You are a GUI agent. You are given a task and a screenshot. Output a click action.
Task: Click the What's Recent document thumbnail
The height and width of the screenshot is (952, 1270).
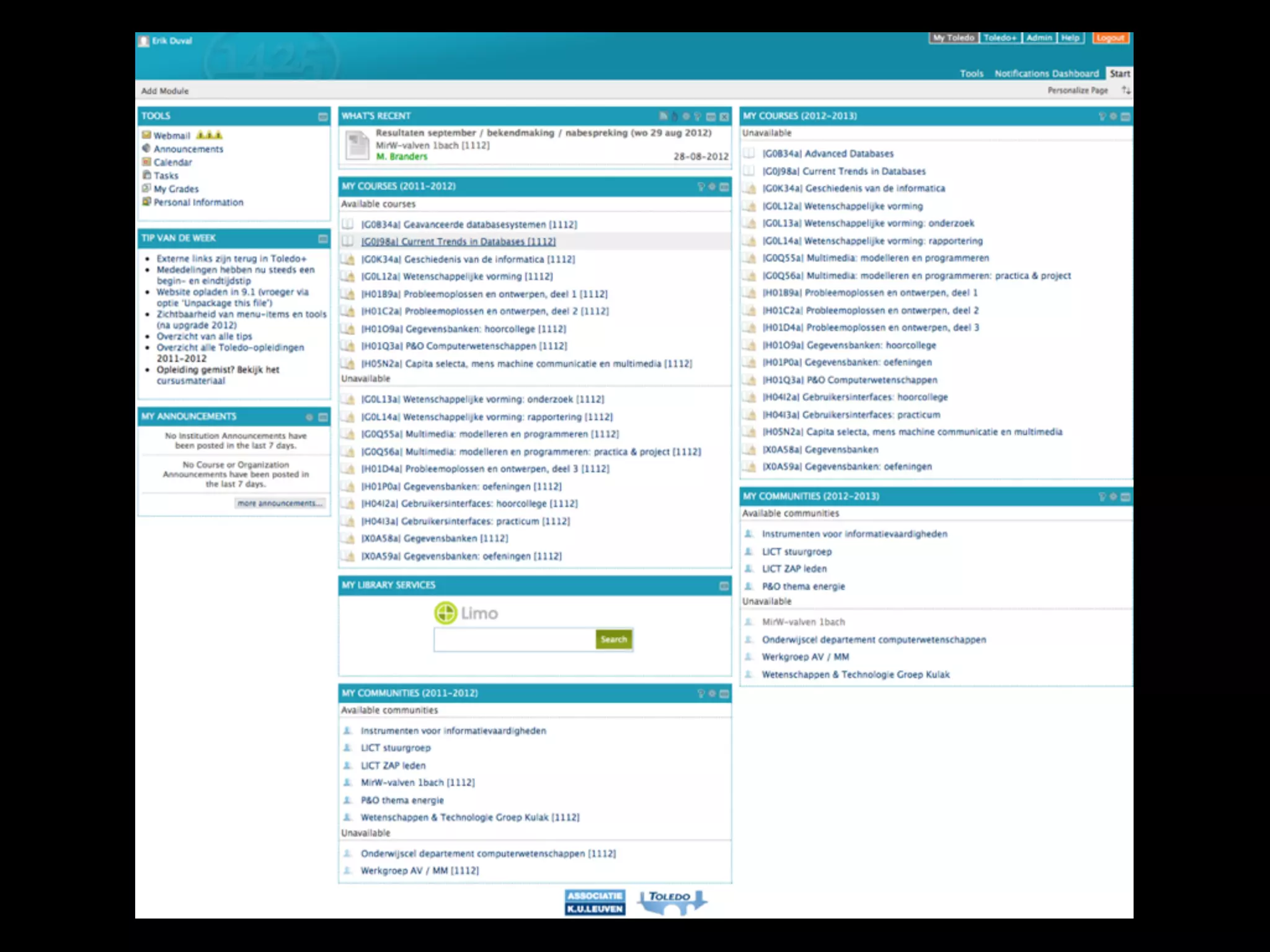pos(357,146)
